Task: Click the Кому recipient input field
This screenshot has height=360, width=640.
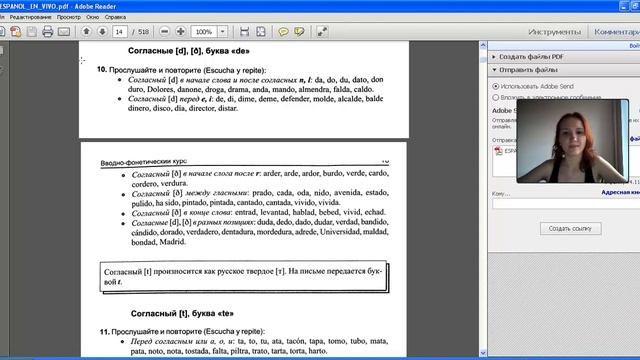Action: coord(566,204)
